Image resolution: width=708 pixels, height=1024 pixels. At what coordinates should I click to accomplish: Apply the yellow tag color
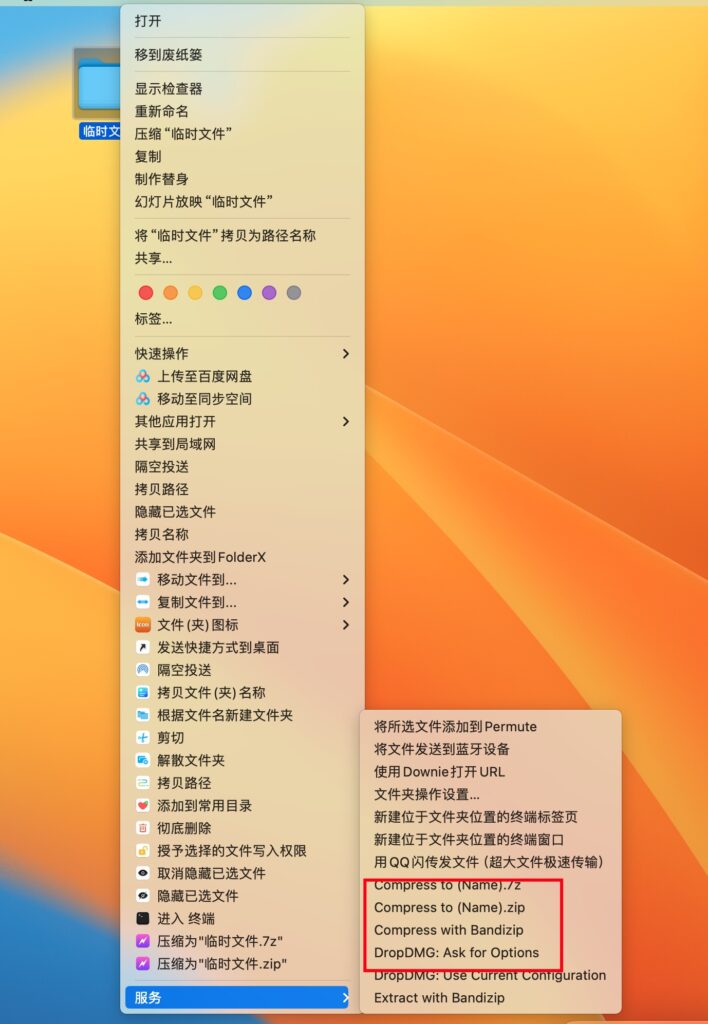point(195,293)
